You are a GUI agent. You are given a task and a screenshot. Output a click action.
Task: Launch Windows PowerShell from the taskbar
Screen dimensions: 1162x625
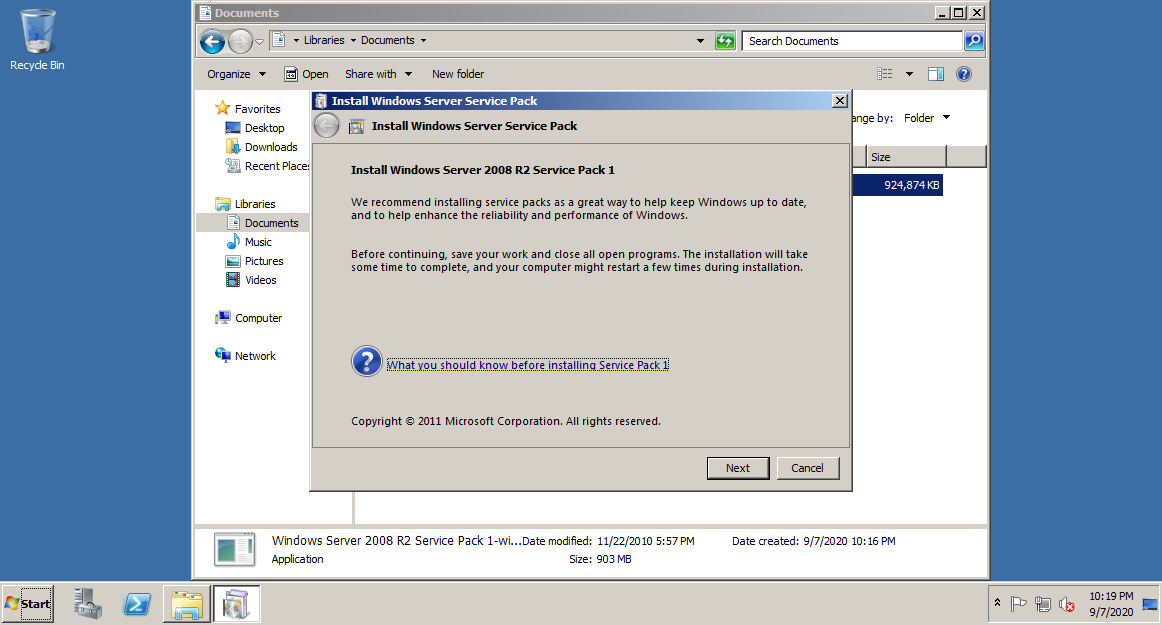[x=137, y=603]
